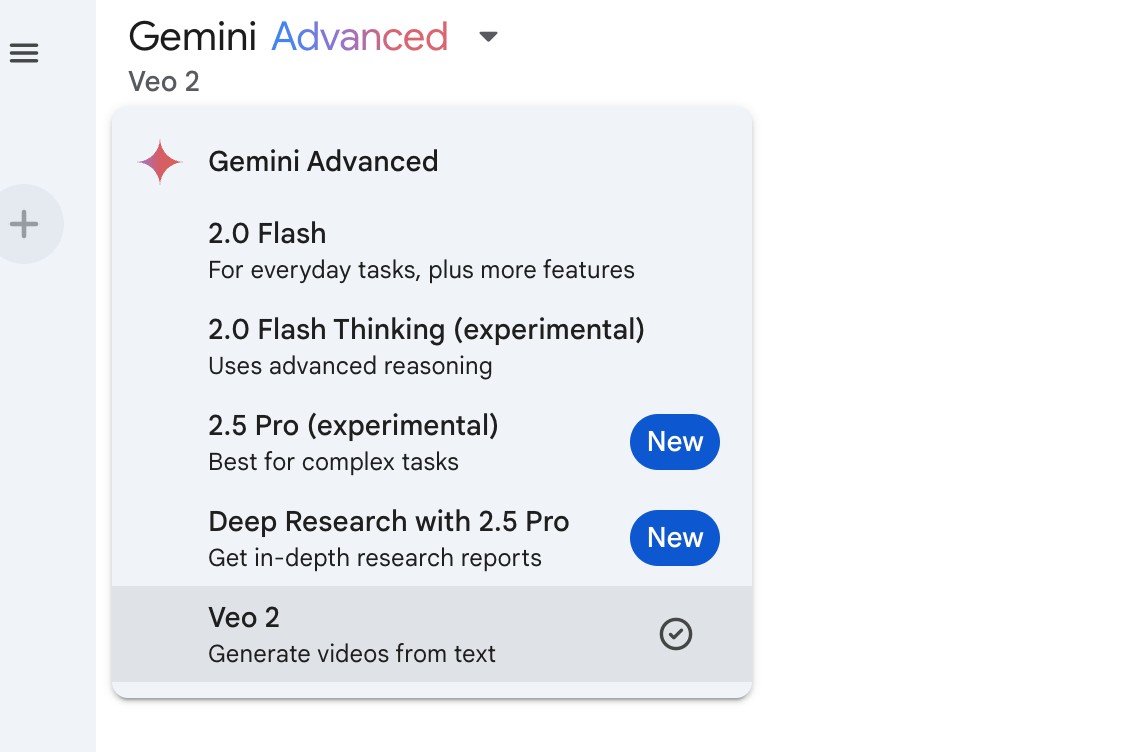The width and height of the screenshot is (1148, 752).
Task: Select the 2.0 Flash model
Action: [432, 251]
